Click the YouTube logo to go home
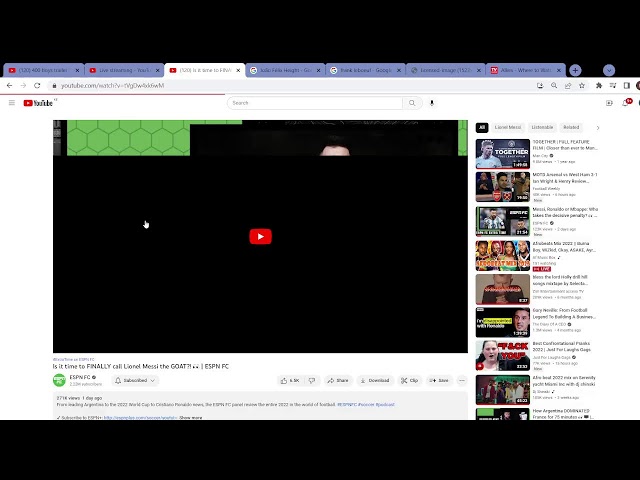This screenshot has width=640, height=480. coord(38,103)
